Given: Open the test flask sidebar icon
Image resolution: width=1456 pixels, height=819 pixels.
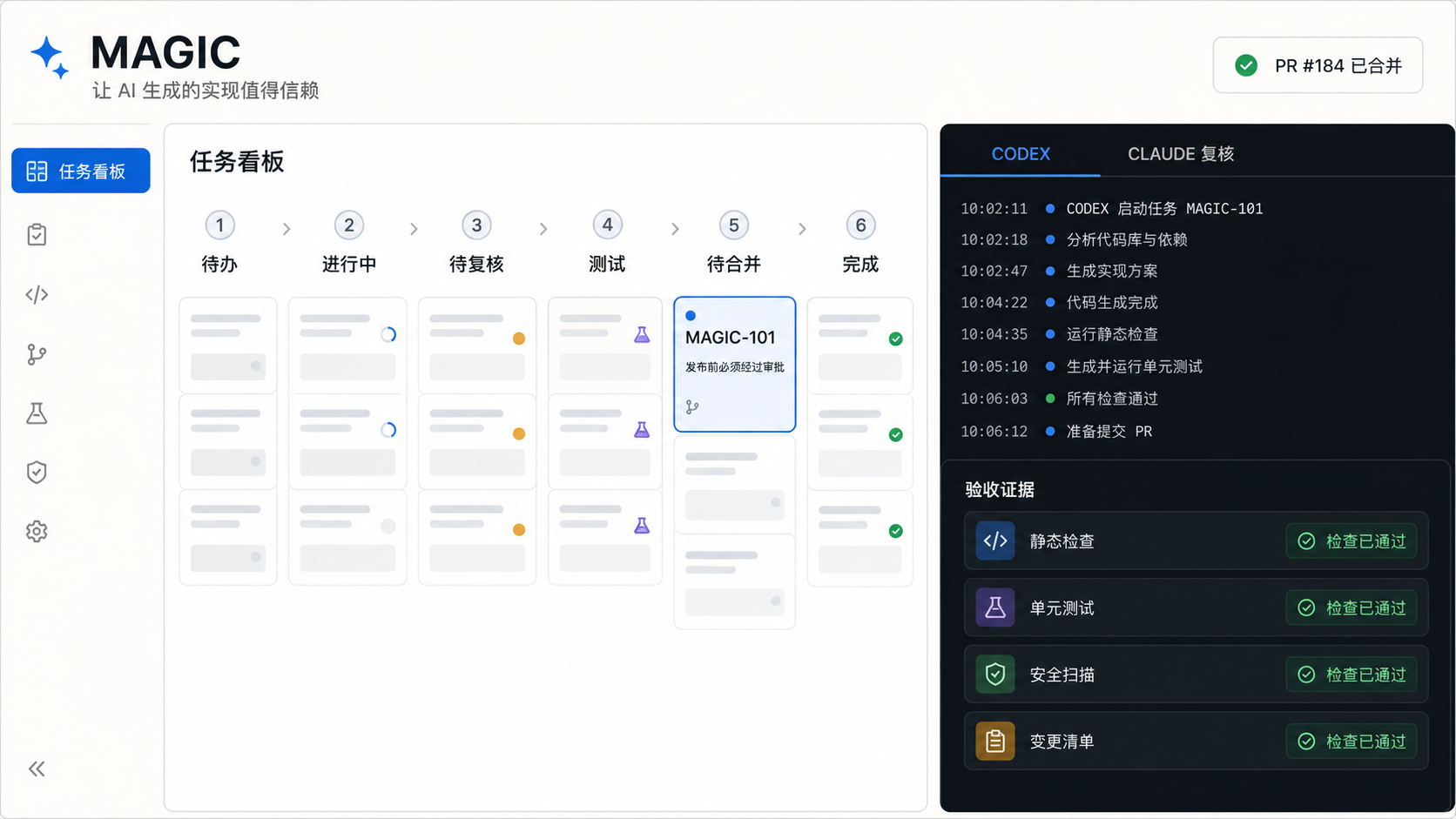Looking at the screenshot, I should (x=37, y=413).
